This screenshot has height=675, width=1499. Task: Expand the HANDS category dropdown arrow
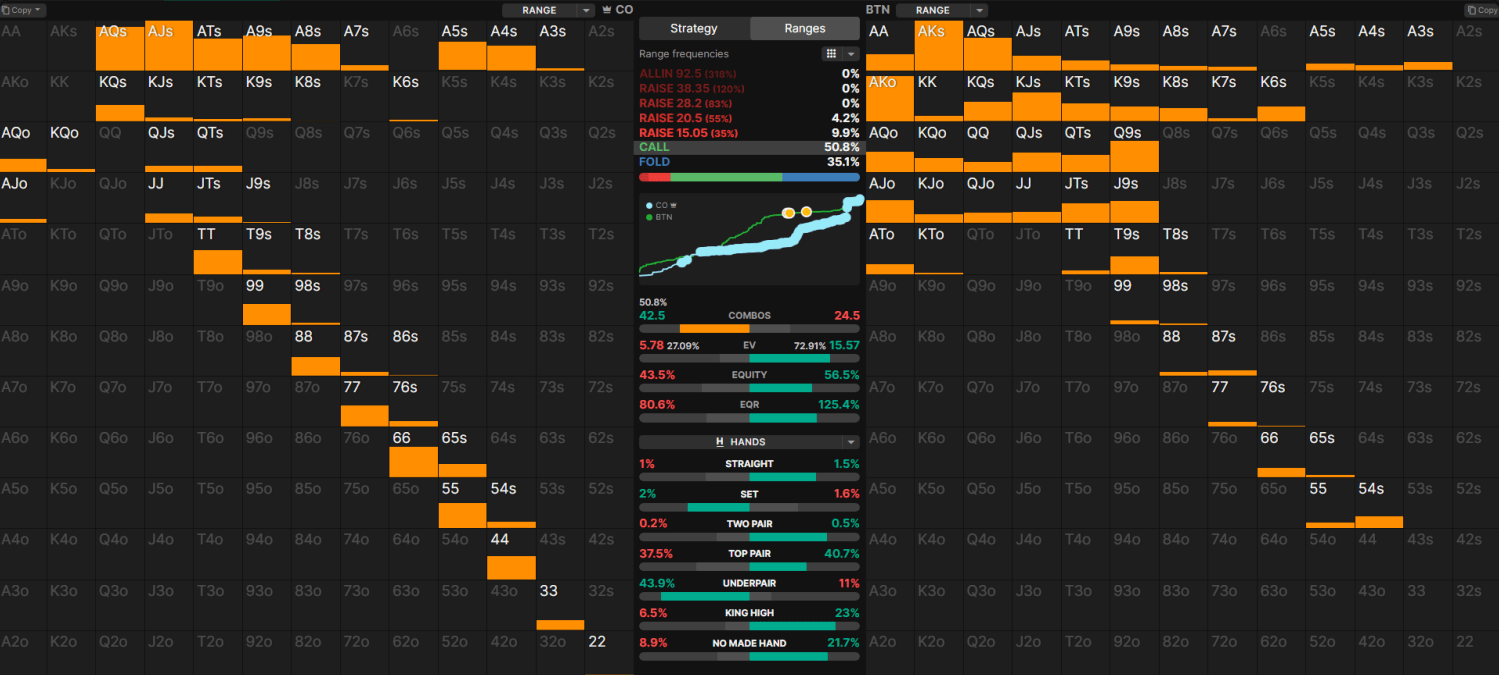850,442
